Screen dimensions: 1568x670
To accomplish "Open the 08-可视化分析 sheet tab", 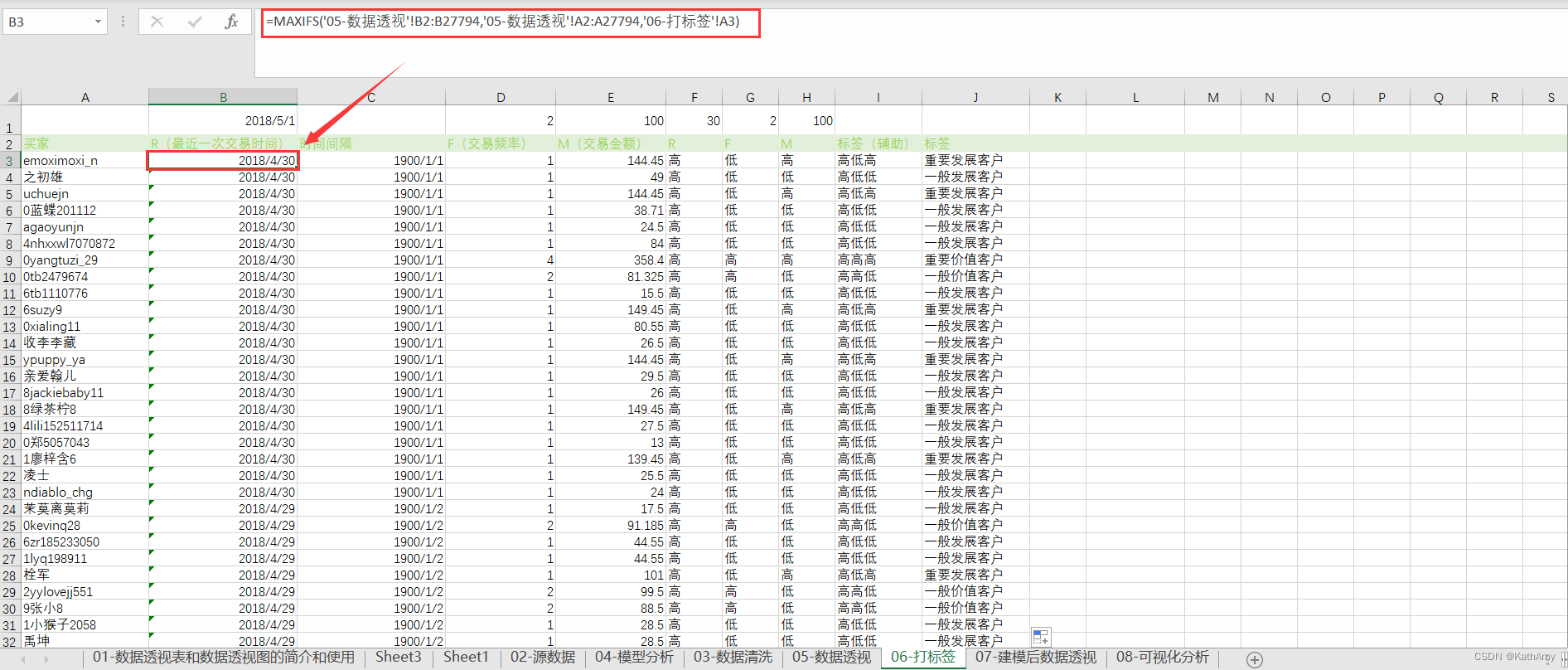I will point(1162,657).
